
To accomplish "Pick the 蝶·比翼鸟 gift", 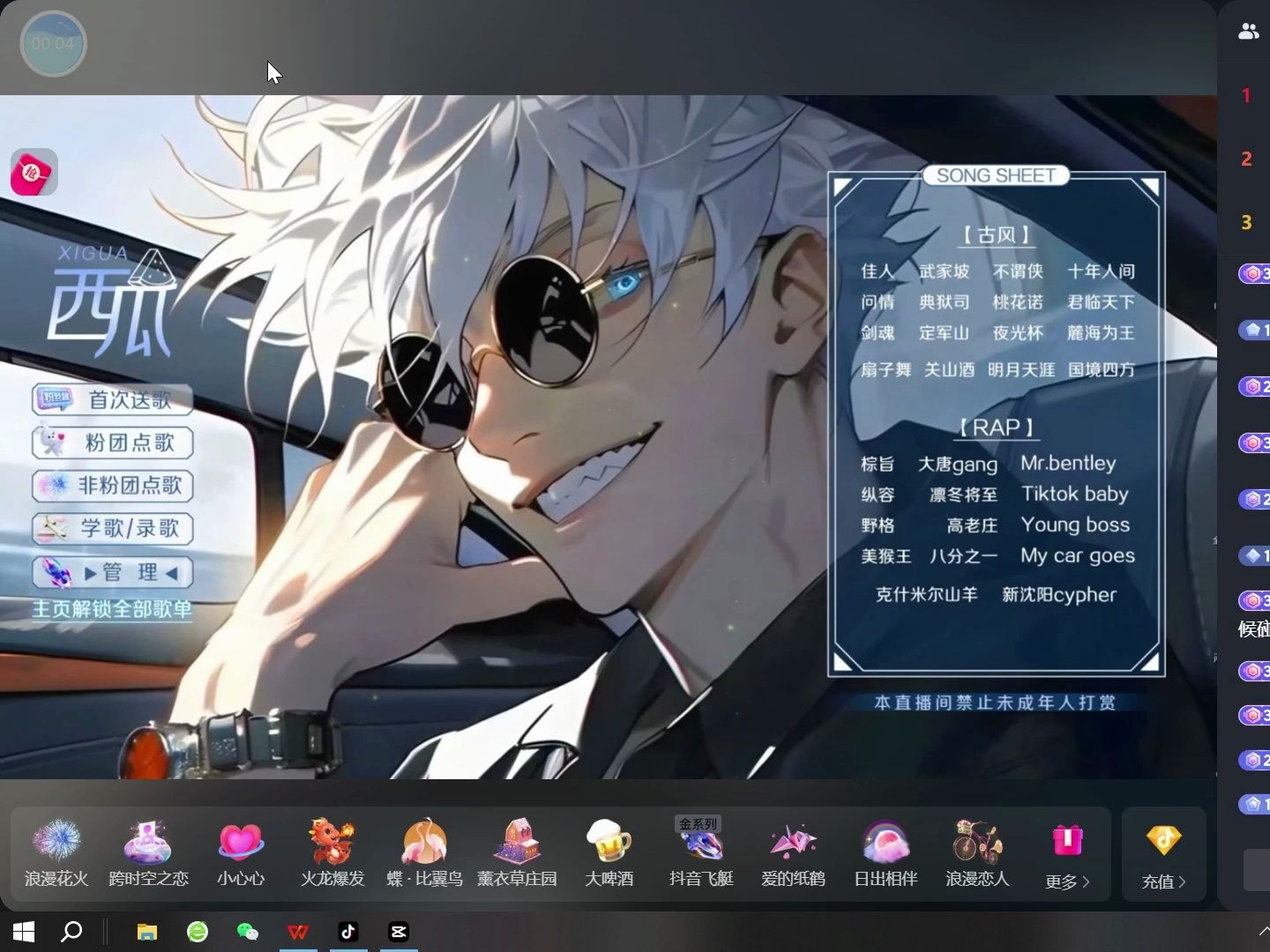I will (x=424, y=852).
